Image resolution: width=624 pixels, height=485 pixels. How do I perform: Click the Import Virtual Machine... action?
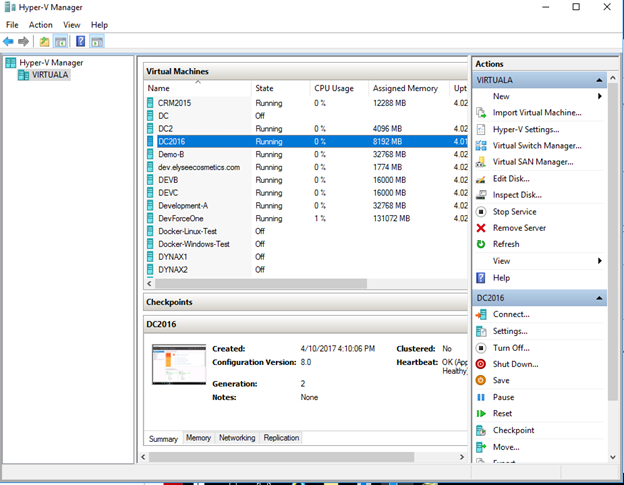coord(537,113)
